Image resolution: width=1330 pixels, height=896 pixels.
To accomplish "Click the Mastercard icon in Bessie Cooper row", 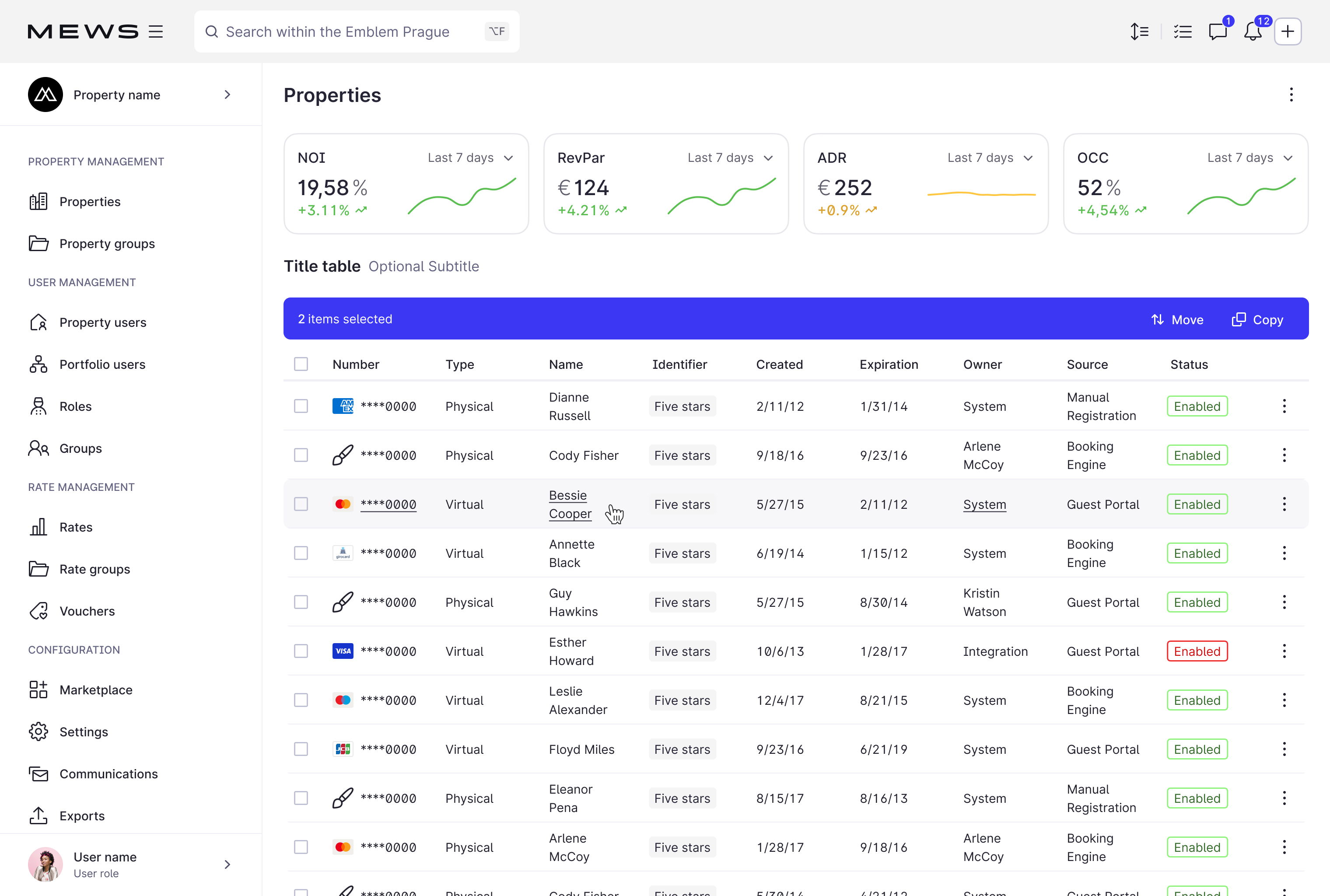I will [x=343, y=504].
